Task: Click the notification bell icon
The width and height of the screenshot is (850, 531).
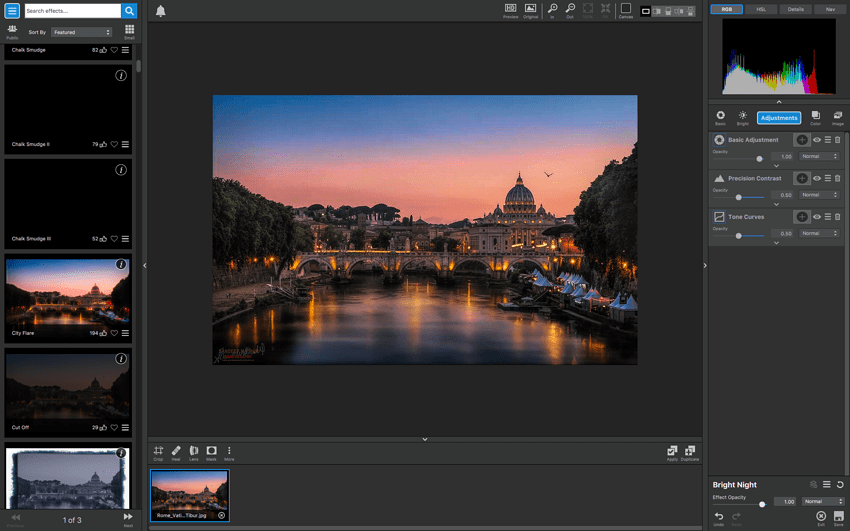Action: (160, 12)
